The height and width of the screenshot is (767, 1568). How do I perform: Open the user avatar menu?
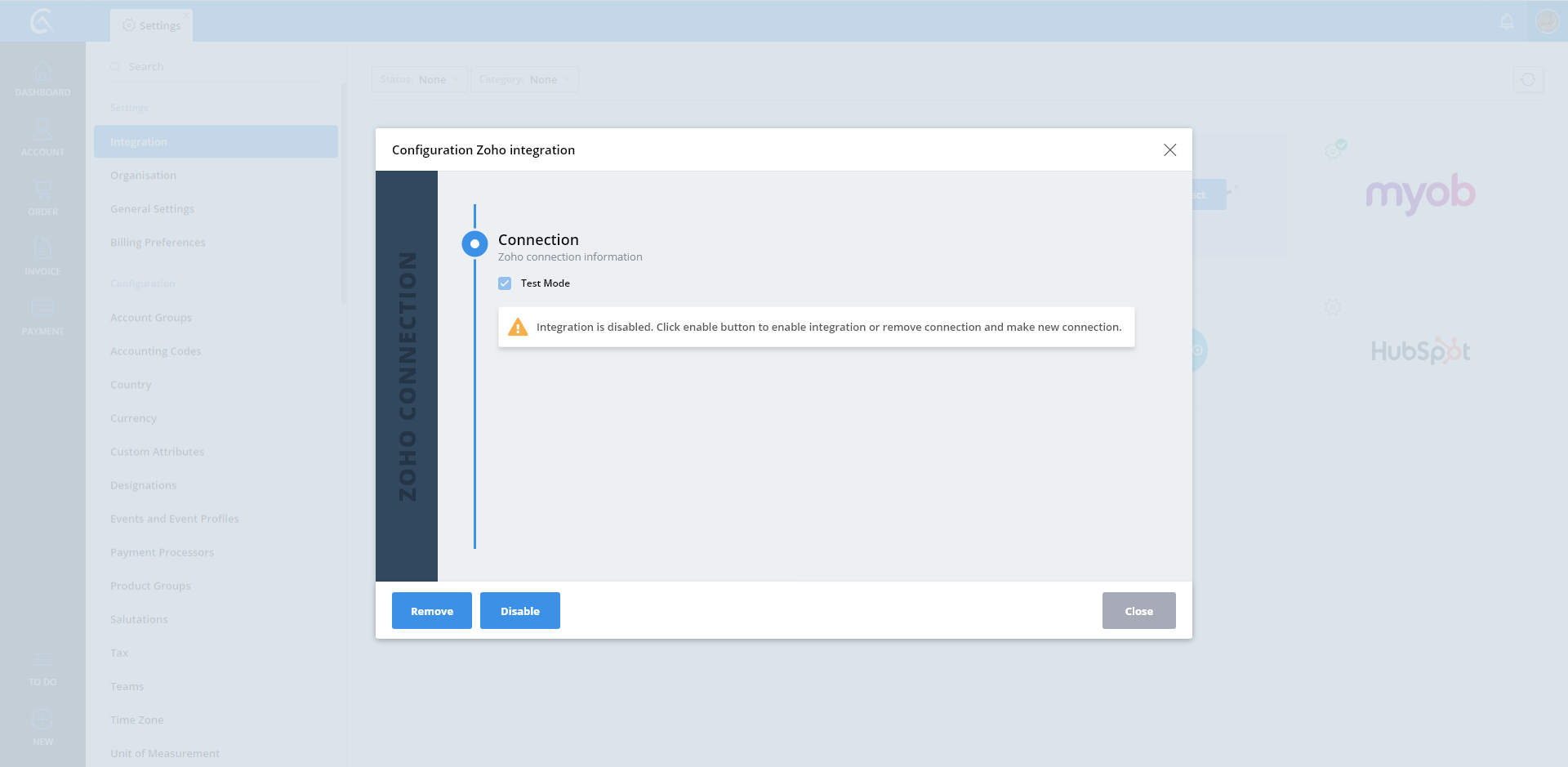tap(1547, 21)
